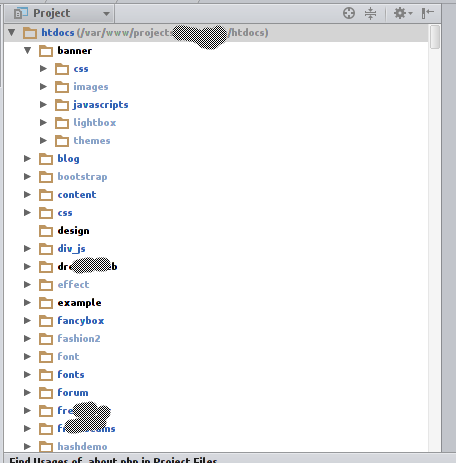Expand the themes folder

tap(43, 140)
